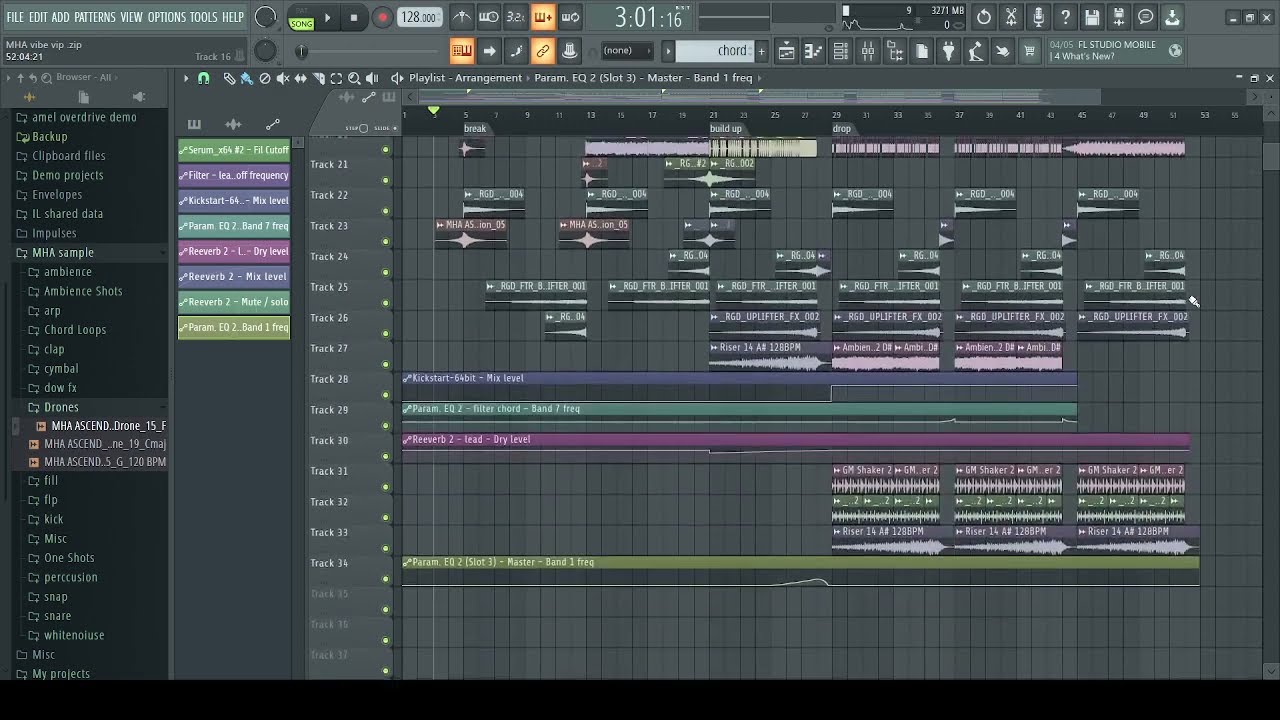This screenshot has width=1280, height=720.
Task: Stop playback with the stop button
Action: [354, 17]
